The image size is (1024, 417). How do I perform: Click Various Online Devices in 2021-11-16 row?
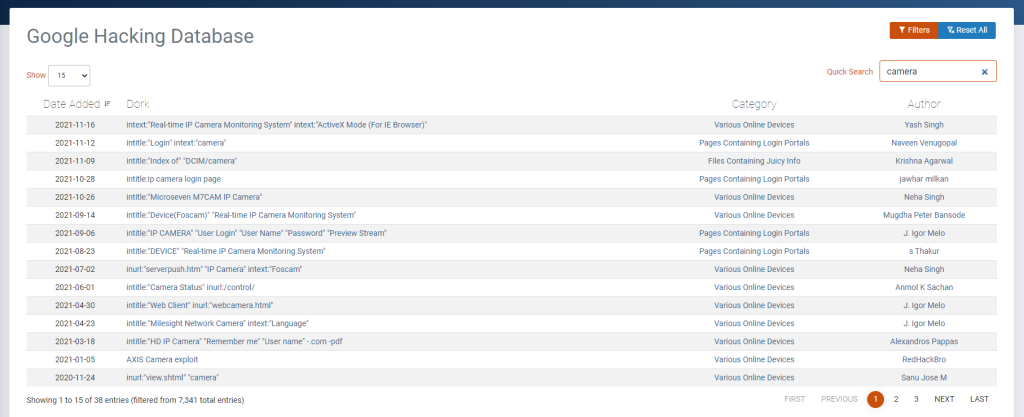(754, 125)
